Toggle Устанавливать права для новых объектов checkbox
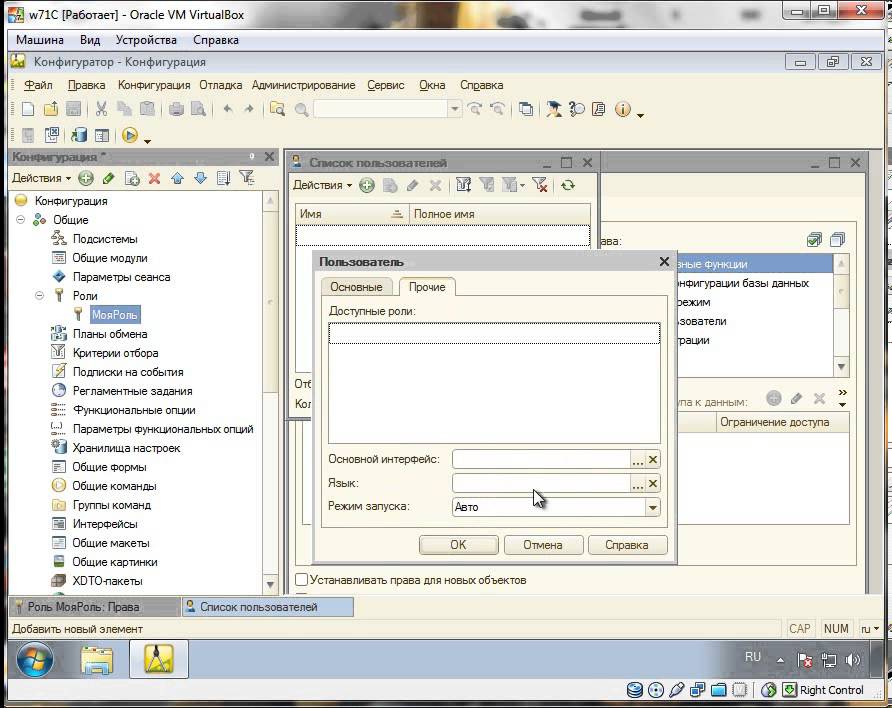The image size is (892, 708). point(302,579)
